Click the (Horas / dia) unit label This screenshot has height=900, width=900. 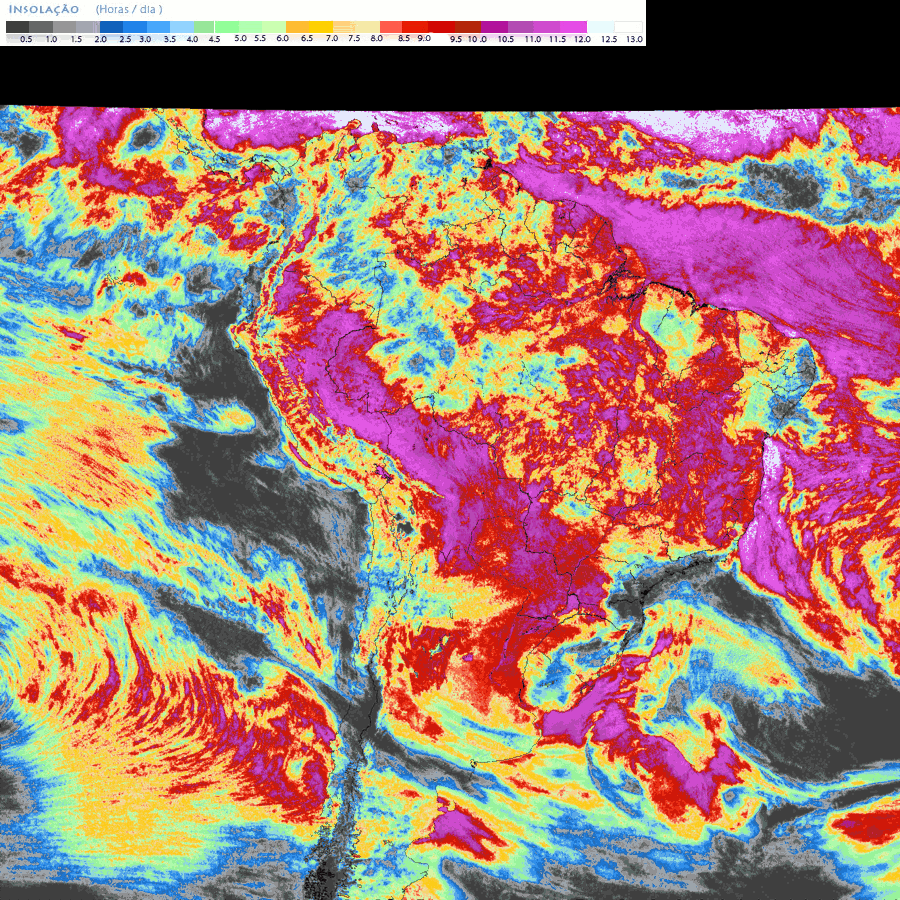[x=129, y=10]
